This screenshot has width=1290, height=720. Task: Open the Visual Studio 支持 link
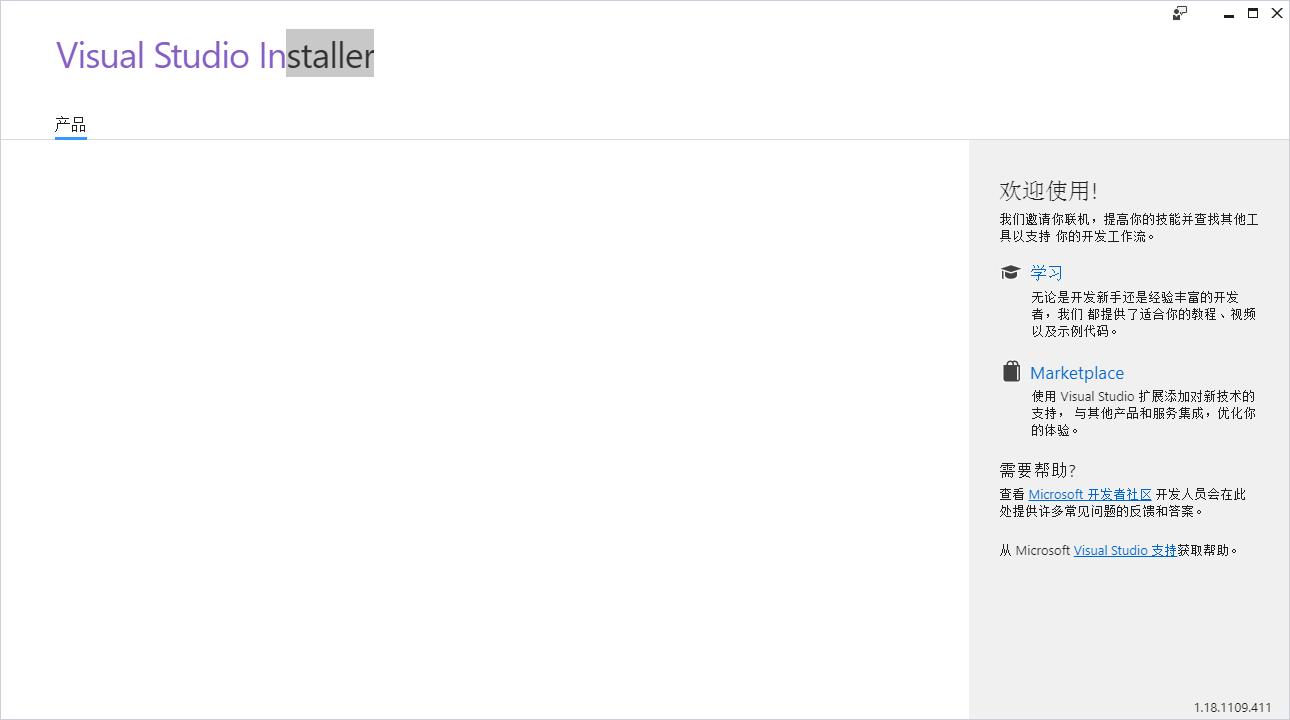pos(1125,550)
